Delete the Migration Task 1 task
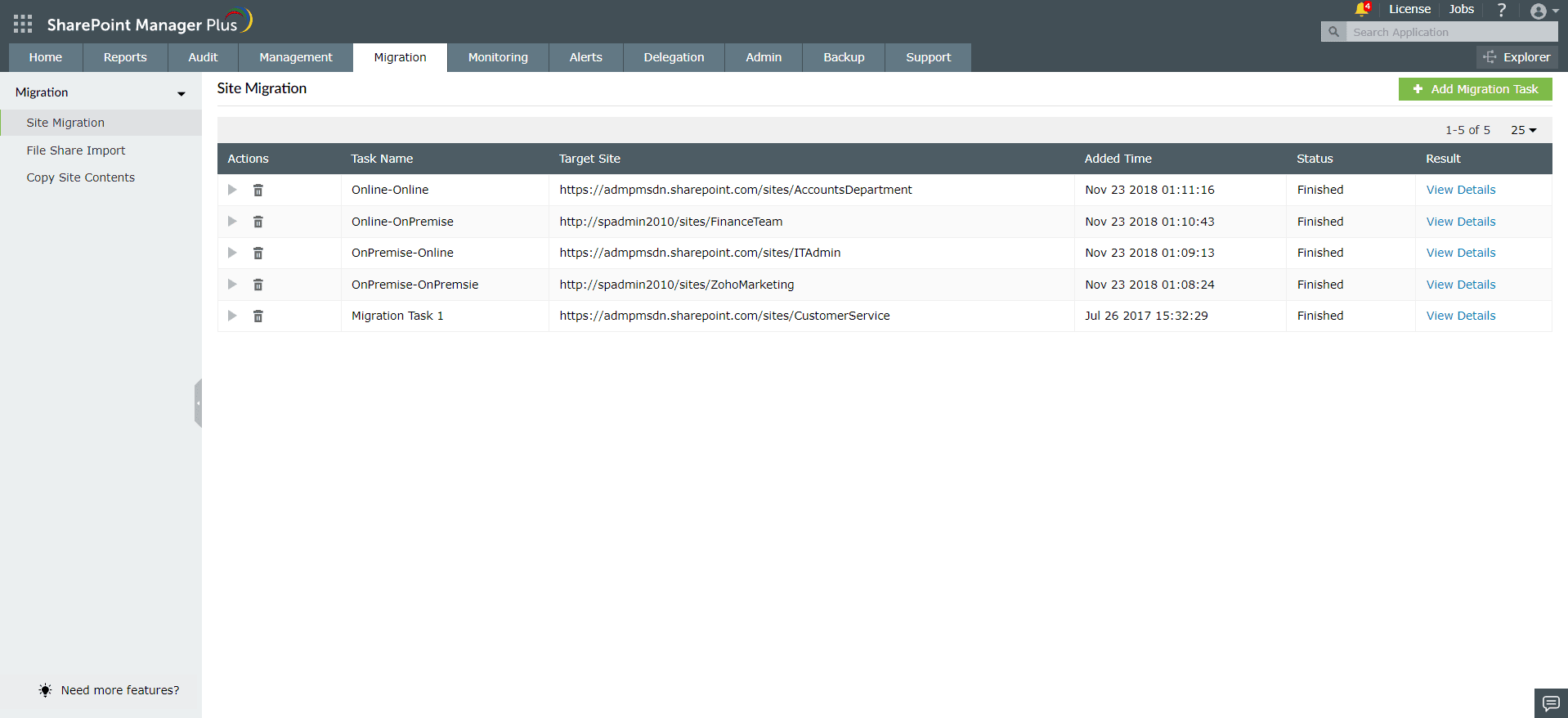This screenshot has height=718, width=1568. coord(258,316)
